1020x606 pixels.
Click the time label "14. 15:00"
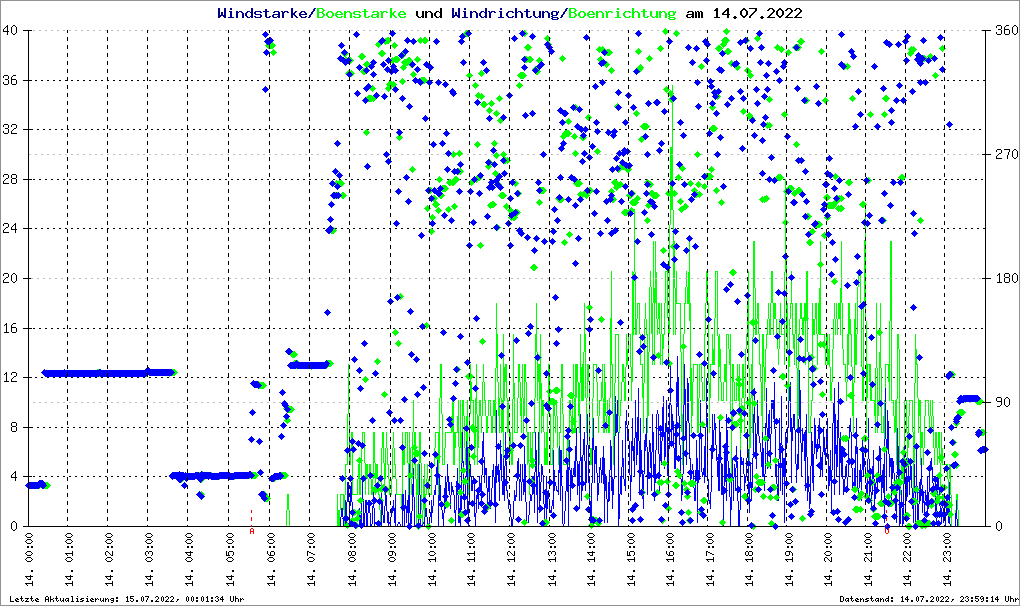point(631,559)
